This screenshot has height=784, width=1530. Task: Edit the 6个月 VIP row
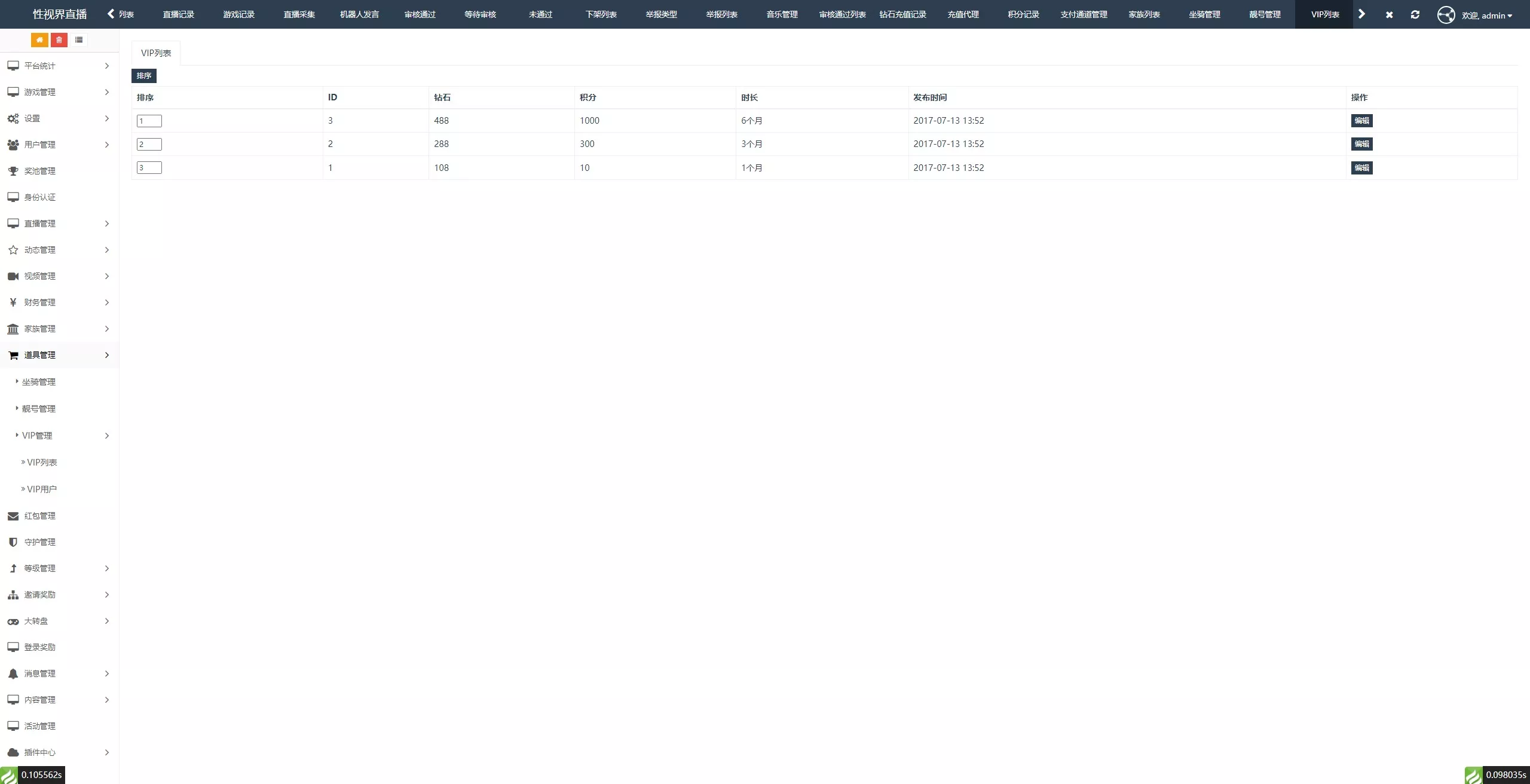pyautogui.click(x=1361, y=121)
